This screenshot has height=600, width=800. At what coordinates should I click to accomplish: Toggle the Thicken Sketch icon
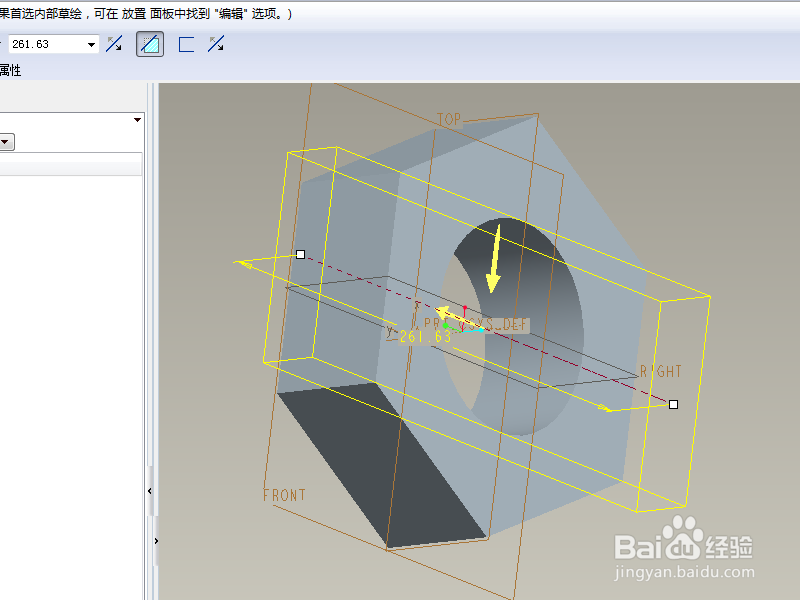186,44
